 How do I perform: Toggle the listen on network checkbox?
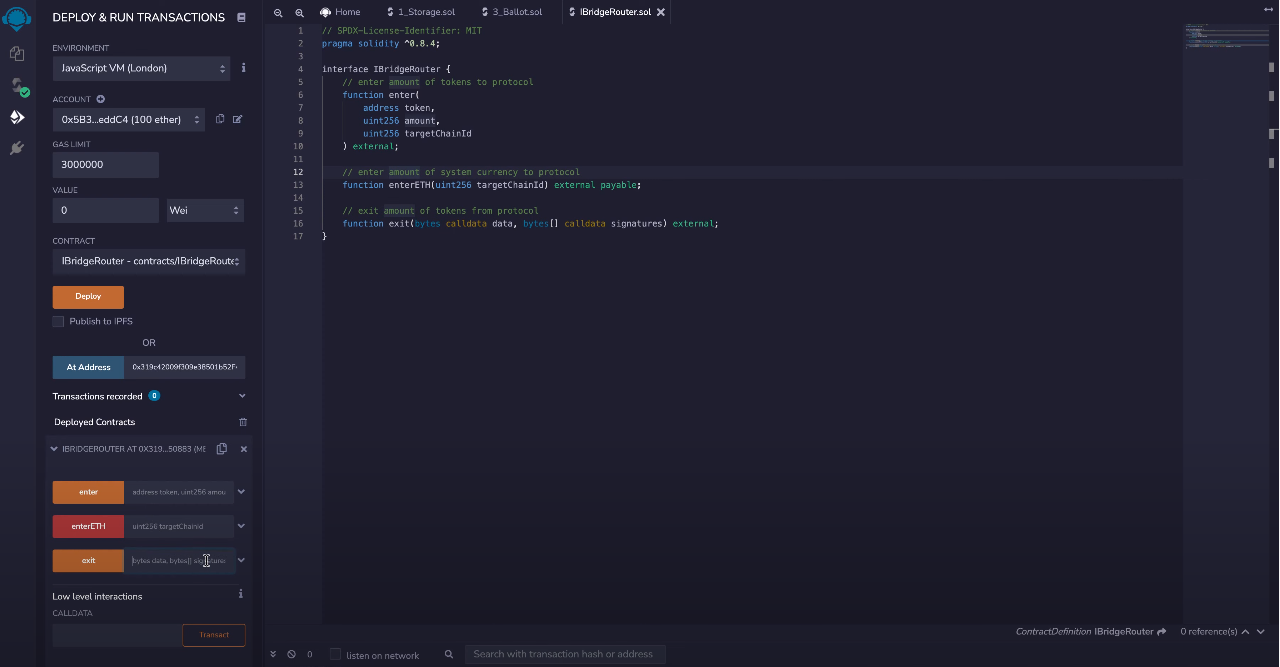(336, 655)
